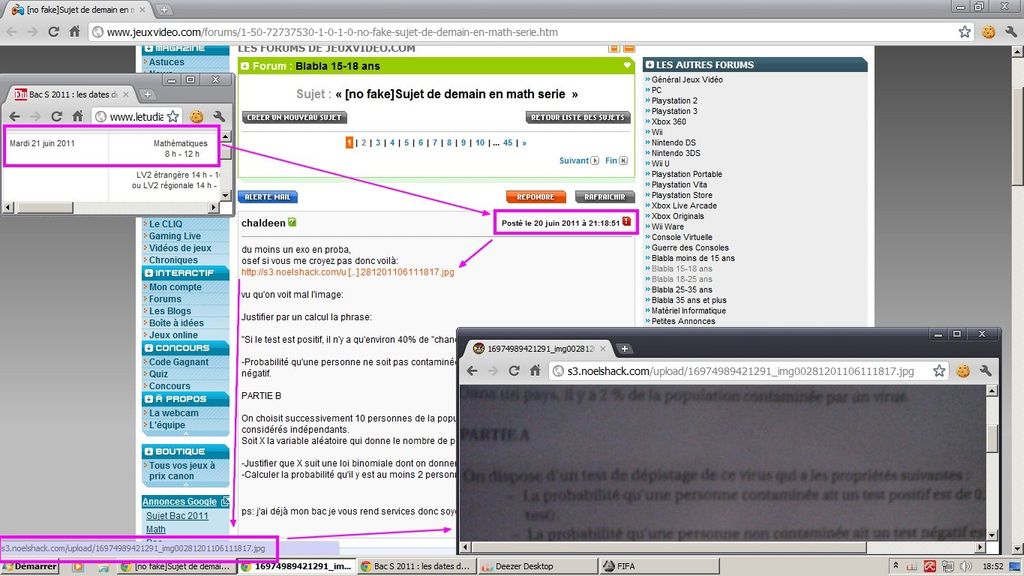The width and height of the screenshot is (1024, 576).
Task: Click the heart icon on the forum header
Action: coord(627,65)
